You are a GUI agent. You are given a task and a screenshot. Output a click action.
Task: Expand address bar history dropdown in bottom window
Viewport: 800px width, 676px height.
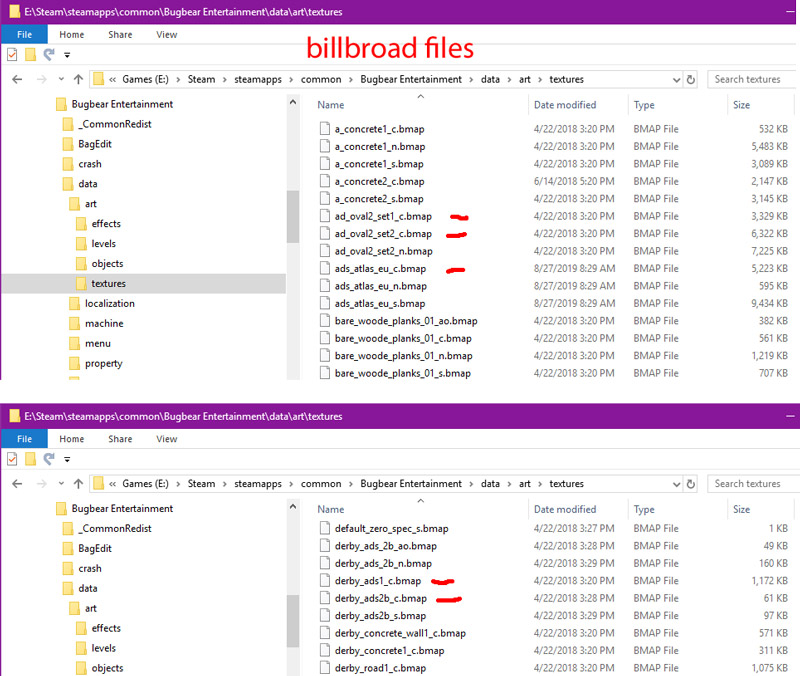(677, 484)
